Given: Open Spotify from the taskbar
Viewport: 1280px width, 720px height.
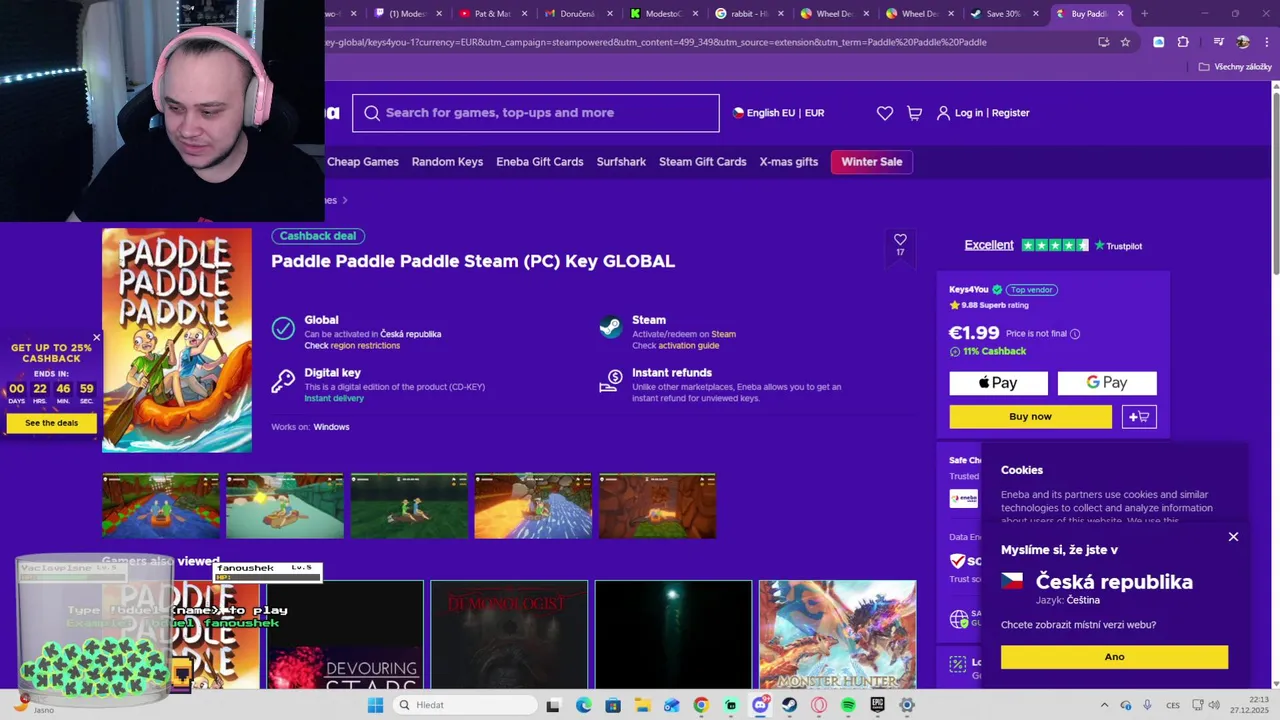Looking at the screenshot, I should point(848,705).
